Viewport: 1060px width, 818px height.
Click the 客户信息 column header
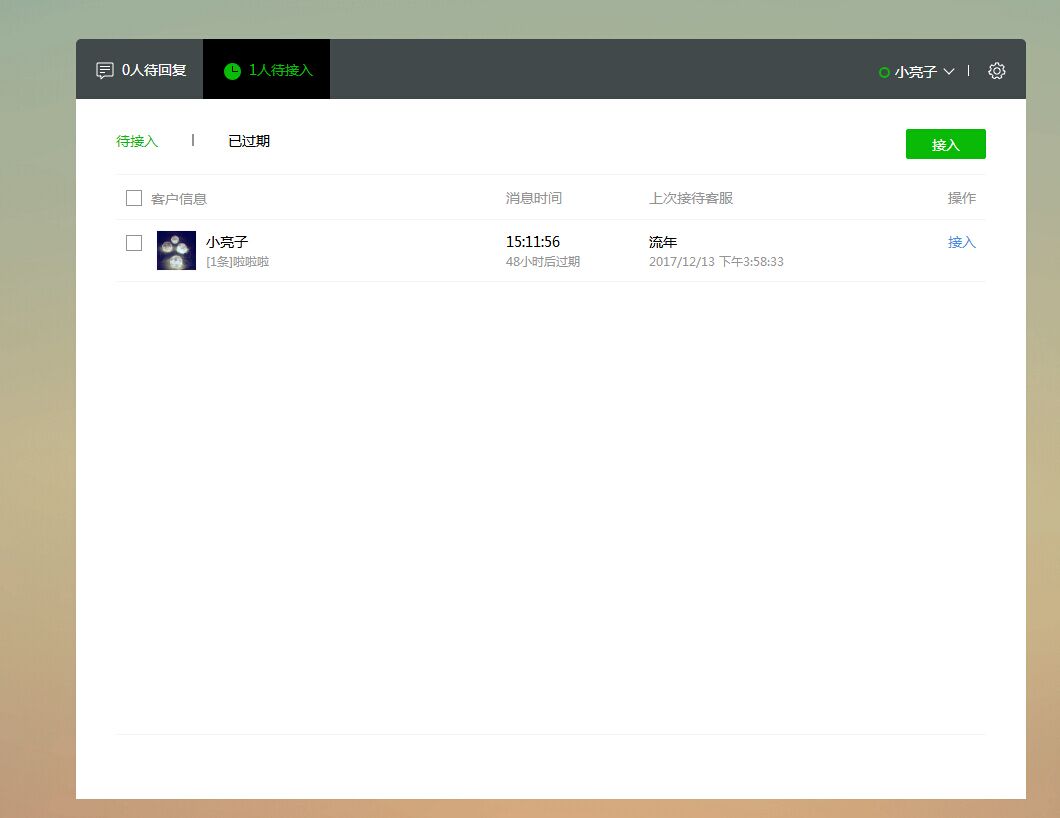[178, 199]
